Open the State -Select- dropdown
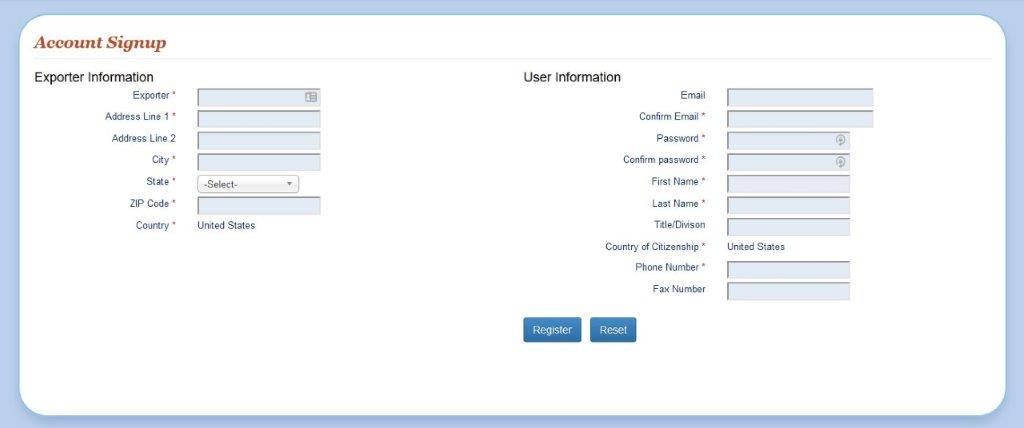Screen dimensions: 1024x428 pyautogui.click(x=248, y=184)
